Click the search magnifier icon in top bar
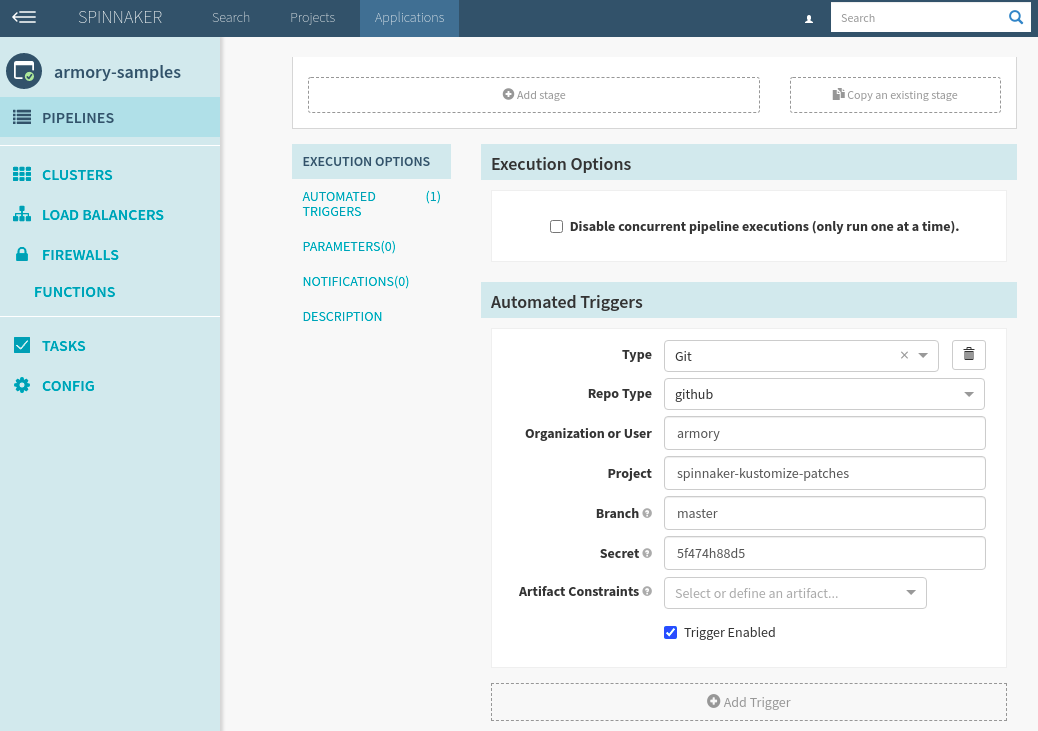This screenshot has height=731, width=1038. (x=1015, y=18)
